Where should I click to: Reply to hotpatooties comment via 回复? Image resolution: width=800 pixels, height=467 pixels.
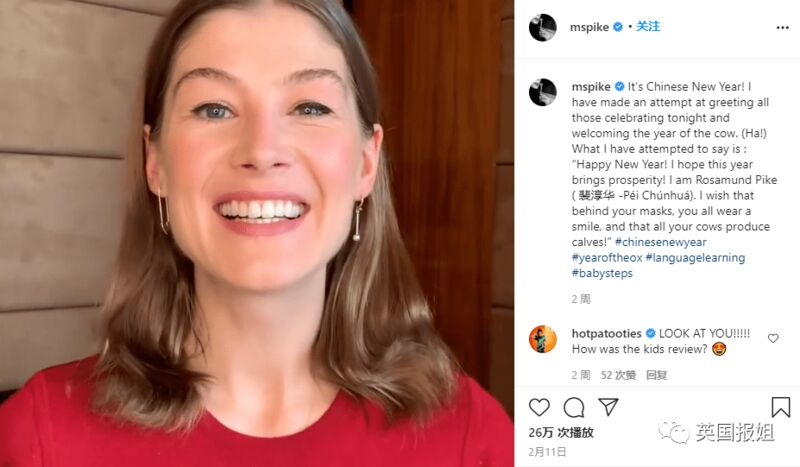click(656, 375)
